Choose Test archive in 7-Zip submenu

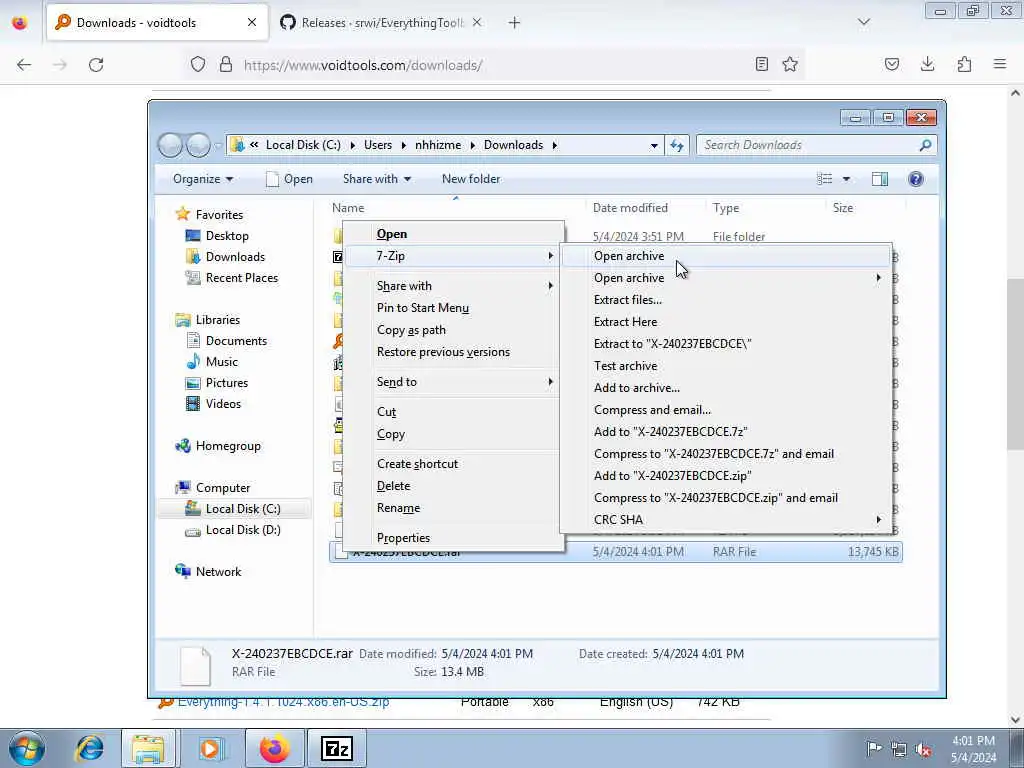pos(726,366)
